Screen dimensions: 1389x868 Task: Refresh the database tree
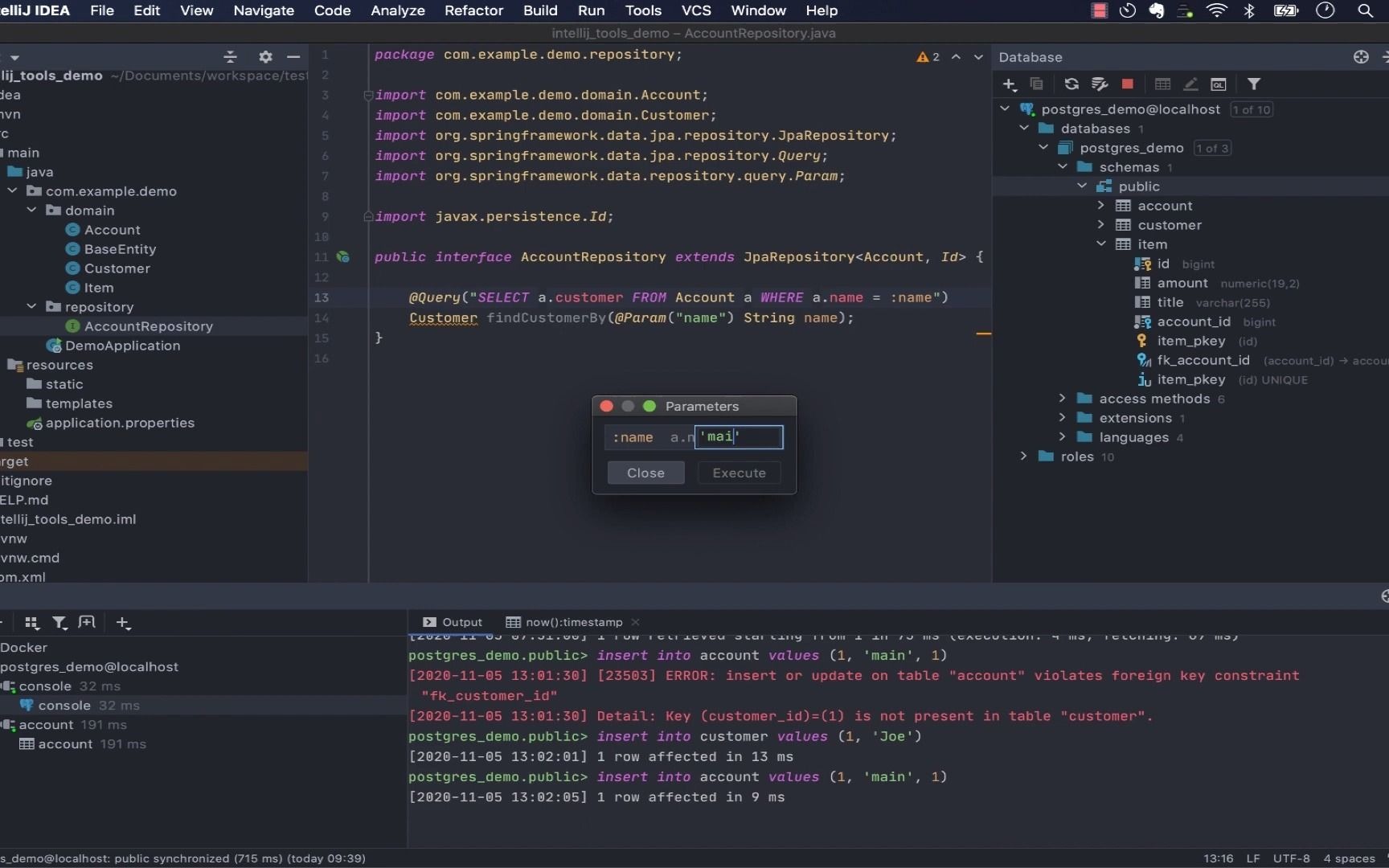point(1071,84)
